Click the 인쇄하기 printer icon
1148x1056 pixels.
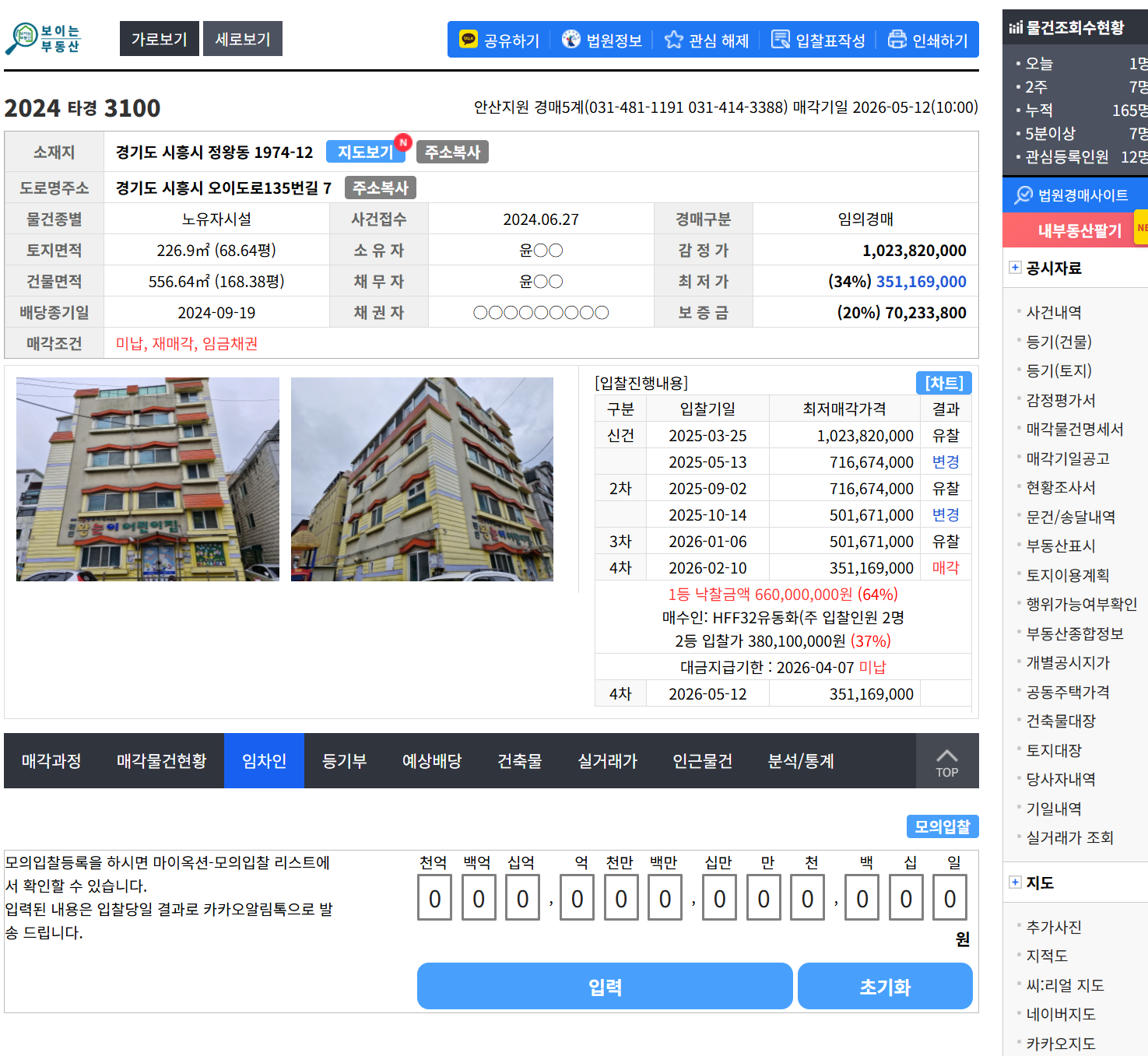coord(897,39)
